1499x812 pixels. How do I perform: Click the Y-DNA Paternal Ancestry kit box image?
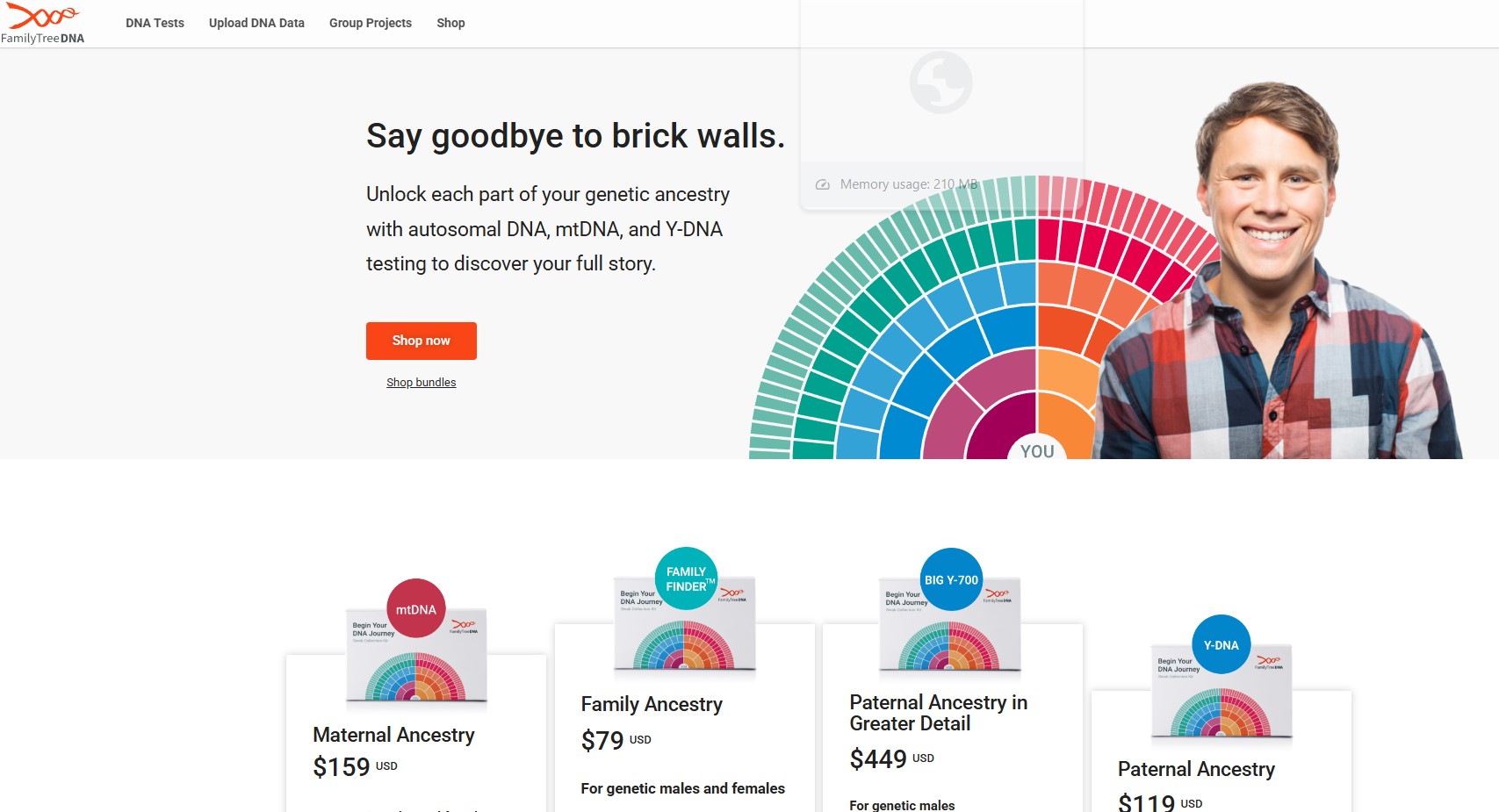click(1221, 693)
